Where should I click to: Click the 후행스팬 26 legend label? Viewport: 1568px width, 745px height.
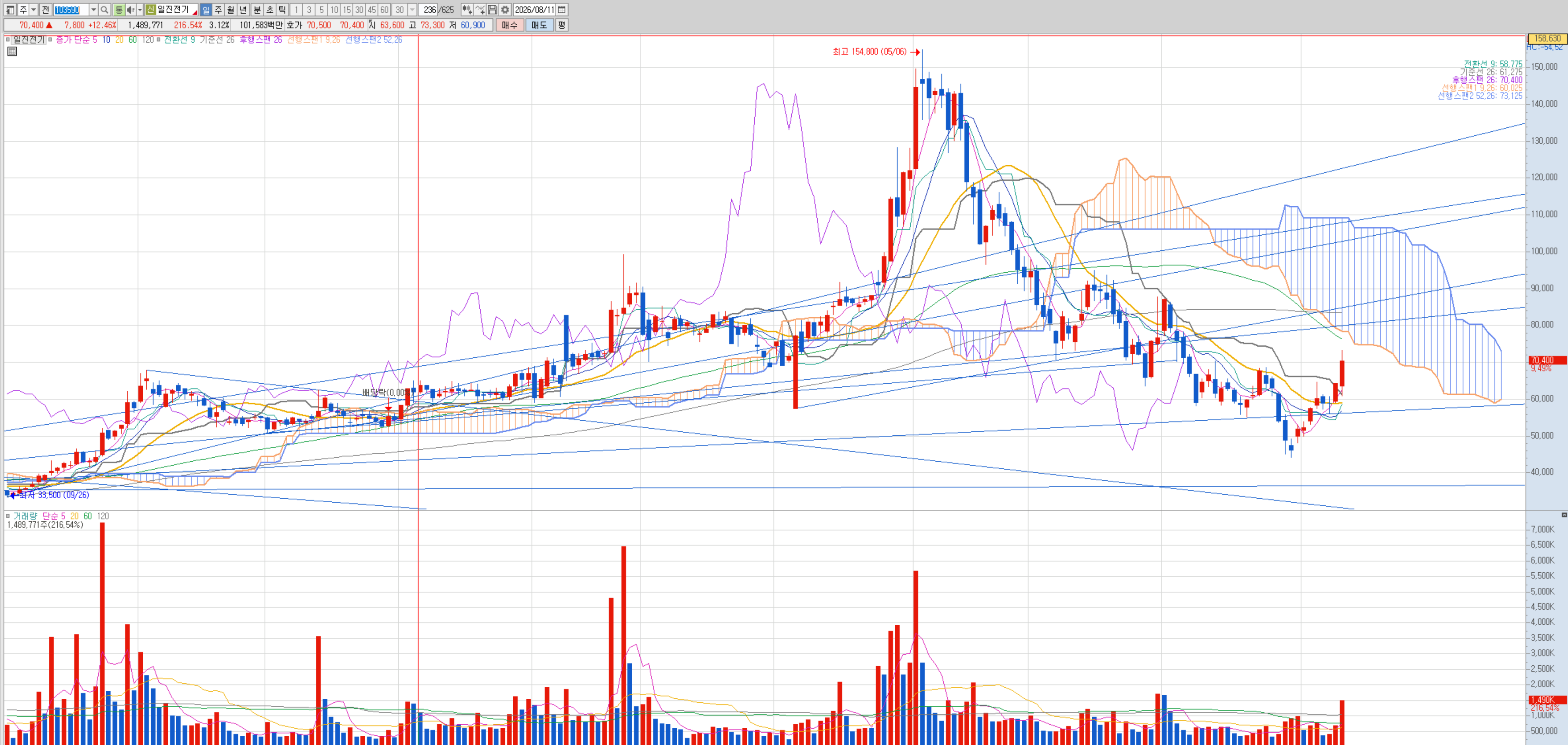point(260,40)
